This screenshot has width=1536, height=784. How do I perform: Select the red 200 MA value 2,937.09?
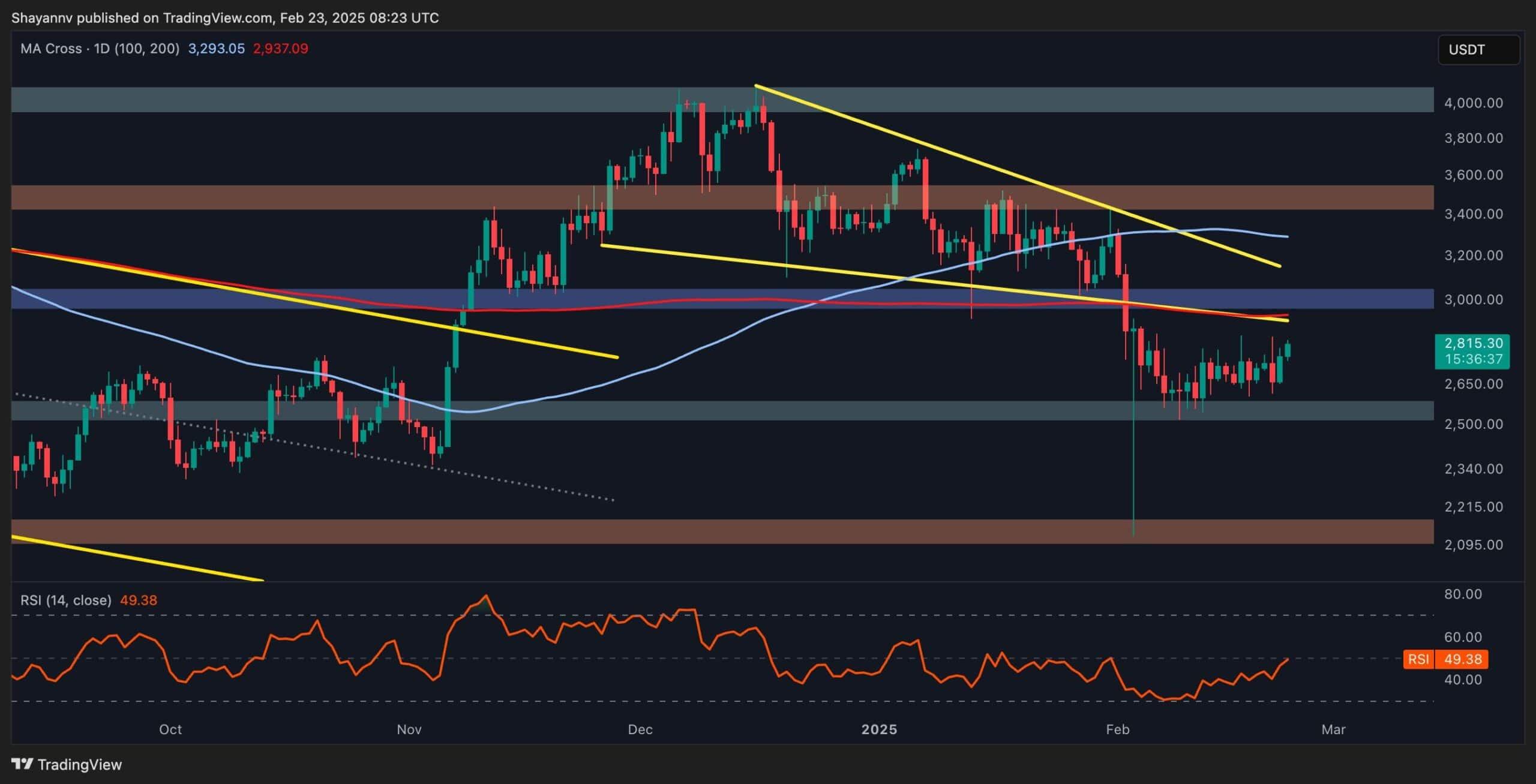(x=281, y=49)
